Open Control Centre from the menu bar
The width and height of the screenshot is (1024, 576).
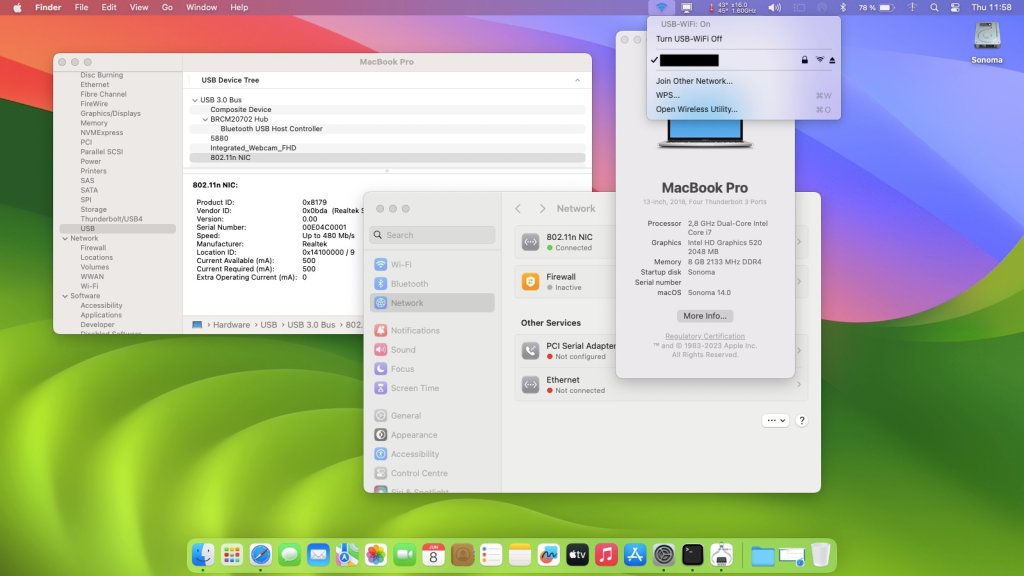click(x=955, y=7)
